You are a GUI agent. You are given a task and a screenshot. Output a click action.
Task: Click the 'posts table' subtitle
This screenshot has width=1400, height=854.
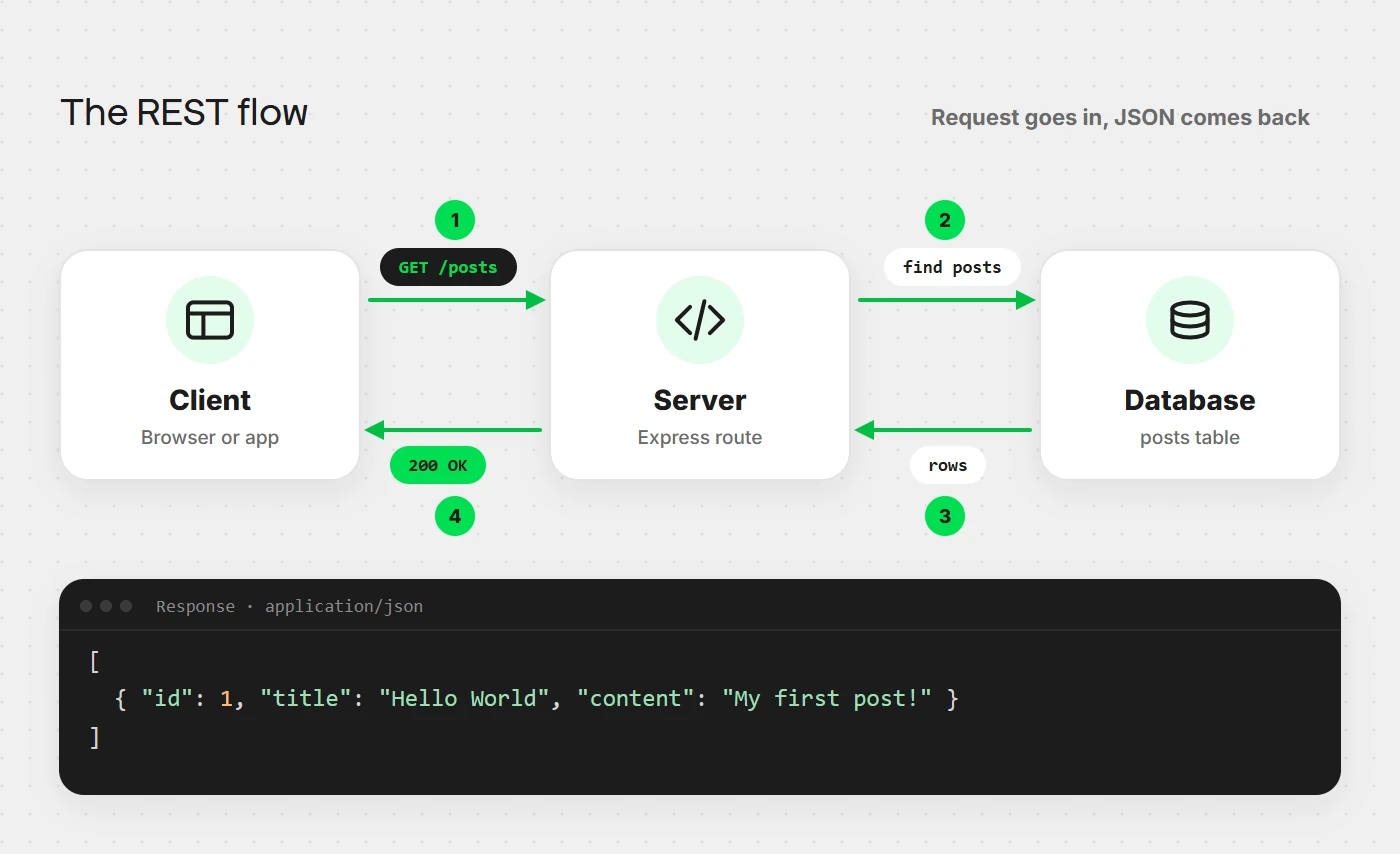point(1190,437)
